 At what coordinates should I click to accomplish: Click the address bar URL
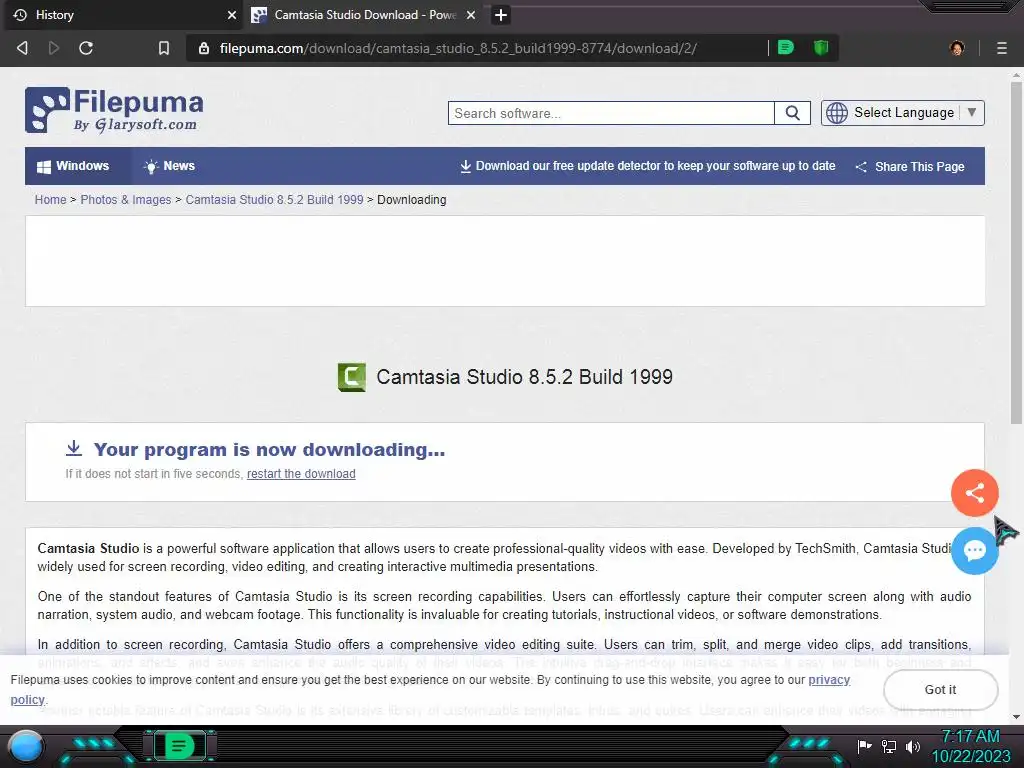tap(458, 48)
